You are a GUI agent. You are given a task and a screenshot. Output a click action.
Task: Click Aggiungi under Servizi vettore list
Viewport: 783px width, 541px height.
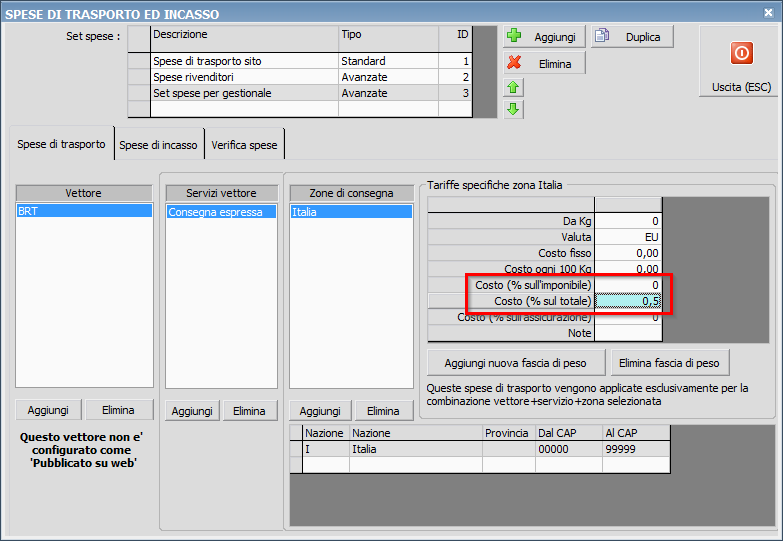(192, 411)
